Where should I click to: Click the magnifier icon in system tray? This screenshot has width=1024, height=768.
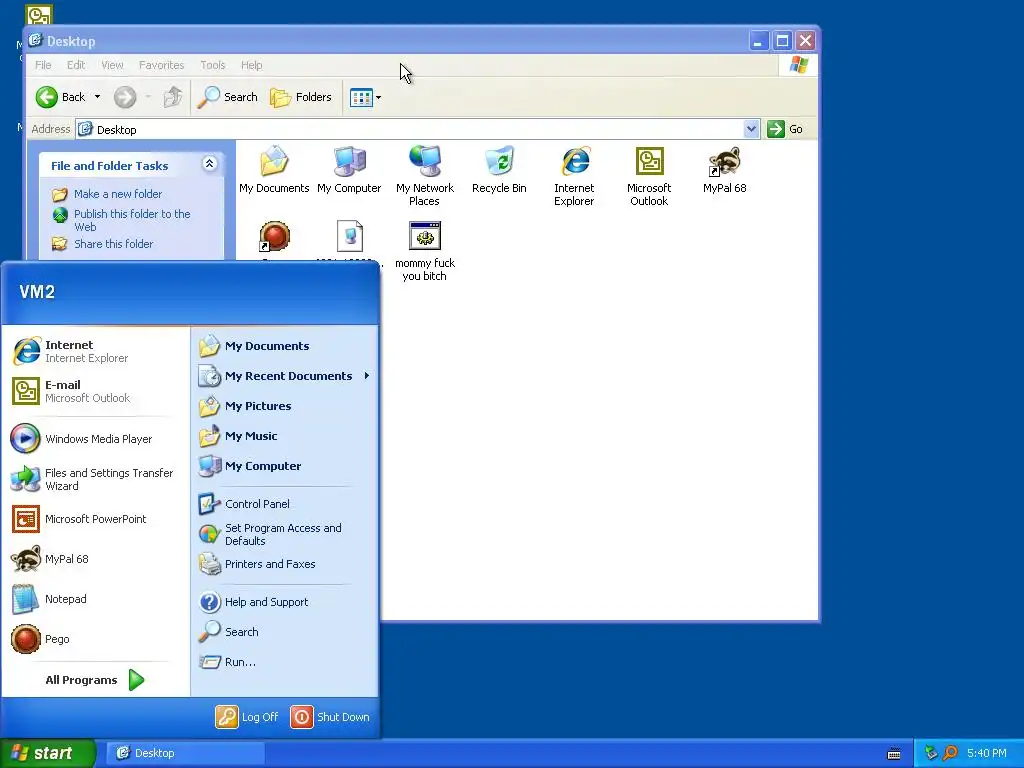(x=950, y=753)
